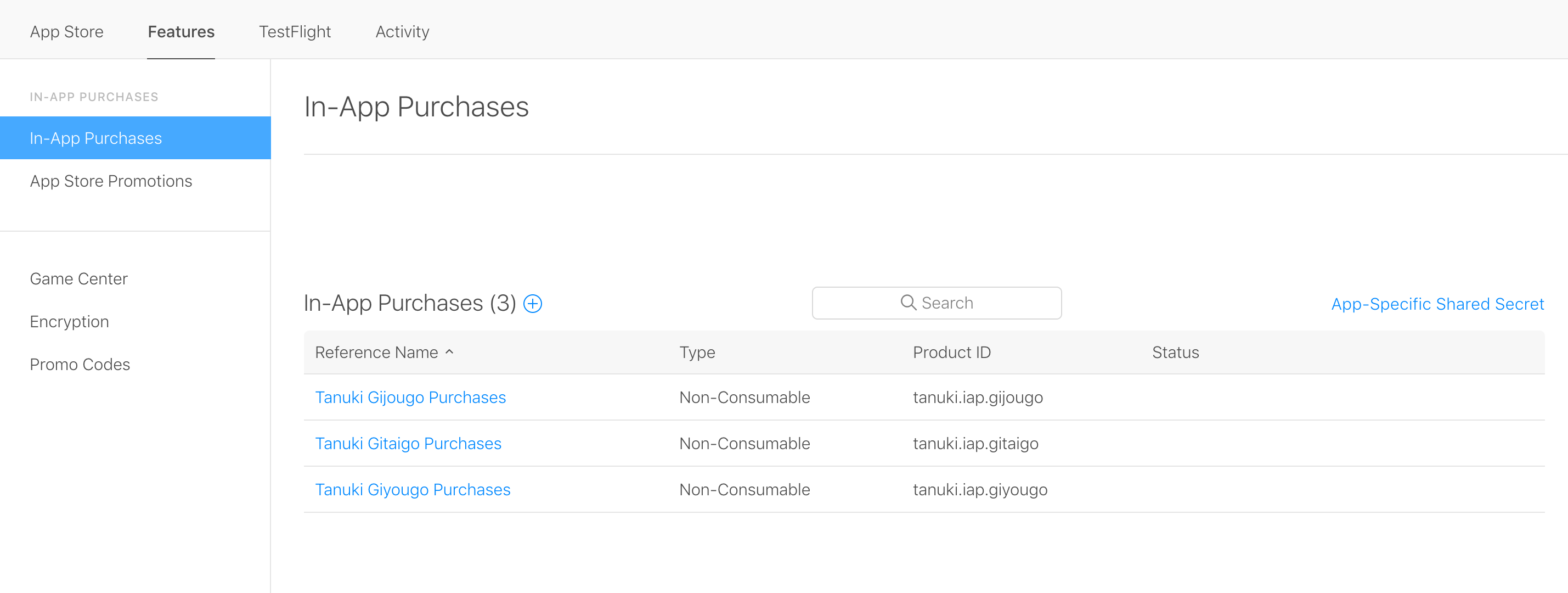Click the IN-APP PURCHASES sidebar header
Screen dimensions: 1568x593
(94, 97)
